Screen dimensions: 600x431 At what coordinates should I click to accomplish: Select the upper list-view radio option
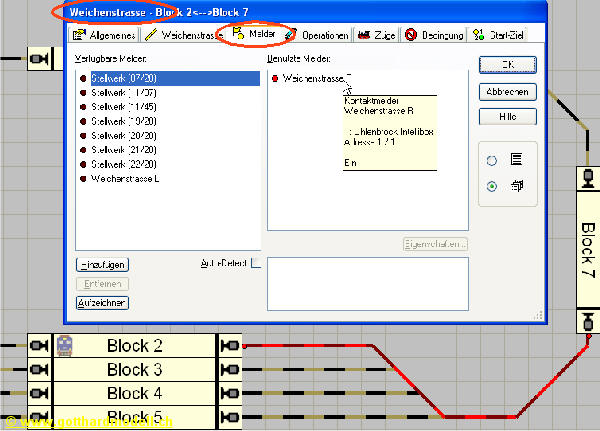pos(491,160)
